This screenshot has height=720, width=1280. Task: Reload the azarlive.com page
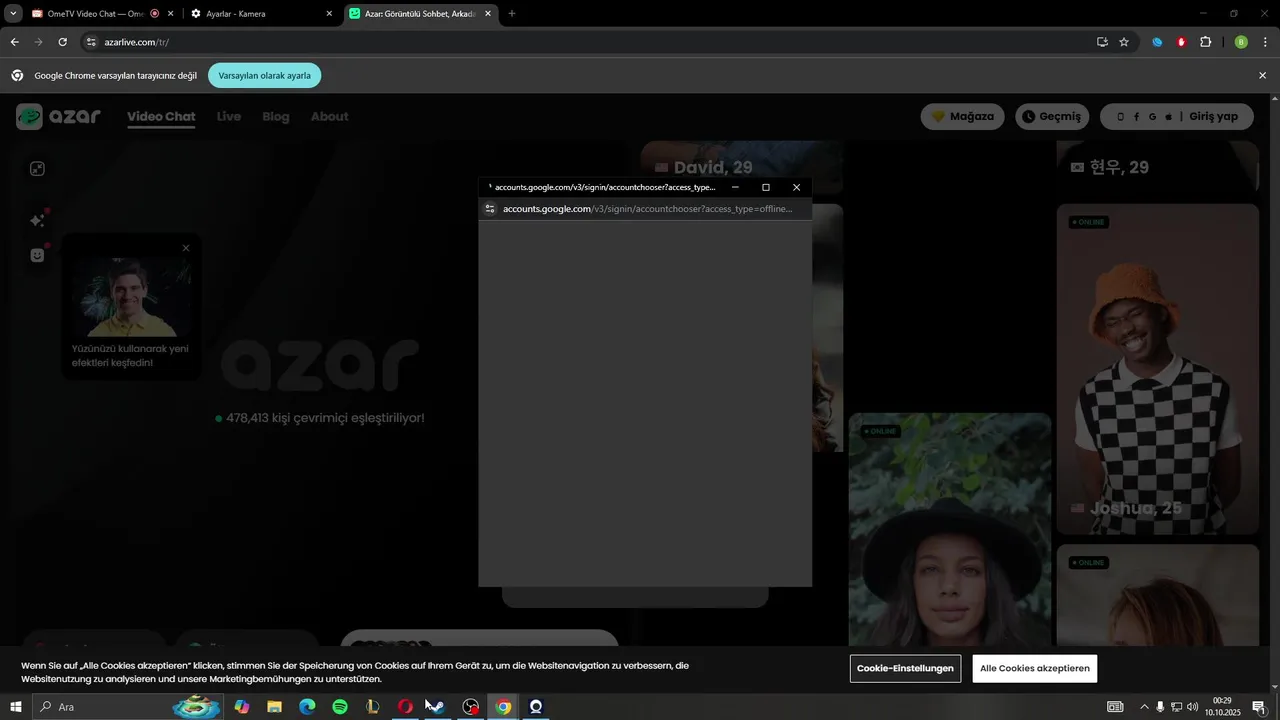(x=62, y=42)
